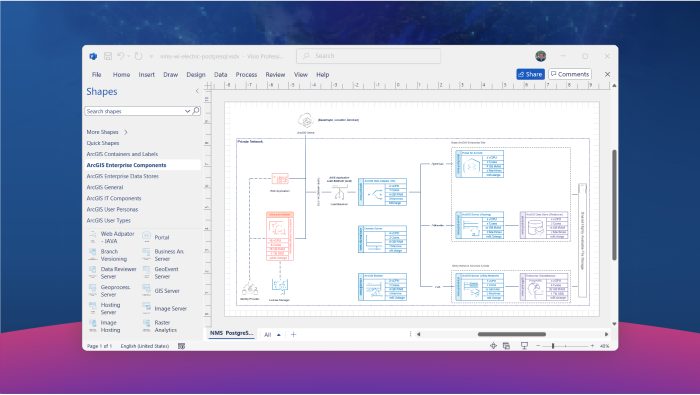Screen dimensions: 700x395
Task: Collapse the Shapes pane with chevron
Action: 197,91
